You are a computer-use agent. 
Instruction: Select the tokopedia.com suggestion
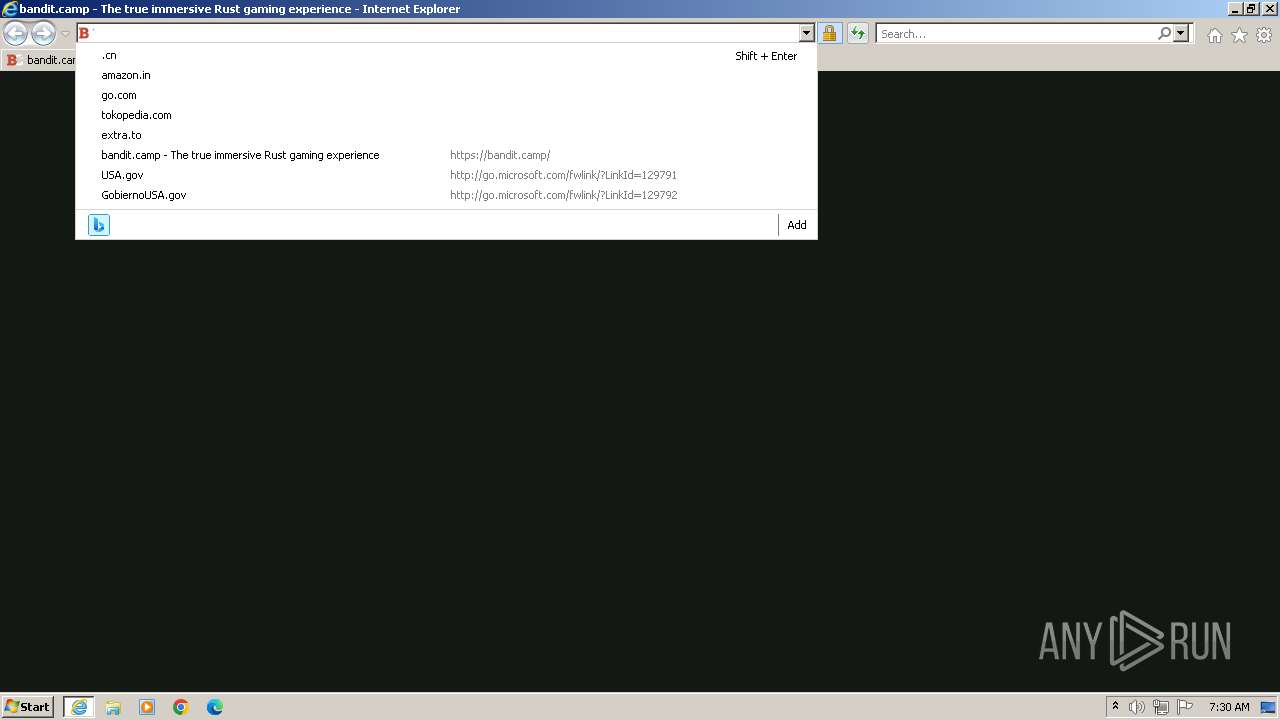point(446,115)
